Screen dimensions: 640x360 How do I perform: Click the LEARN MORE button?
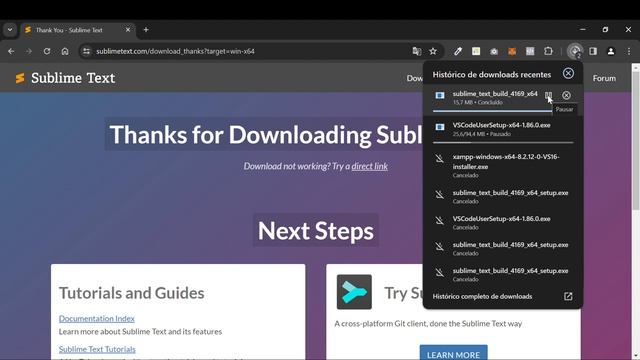453,353
